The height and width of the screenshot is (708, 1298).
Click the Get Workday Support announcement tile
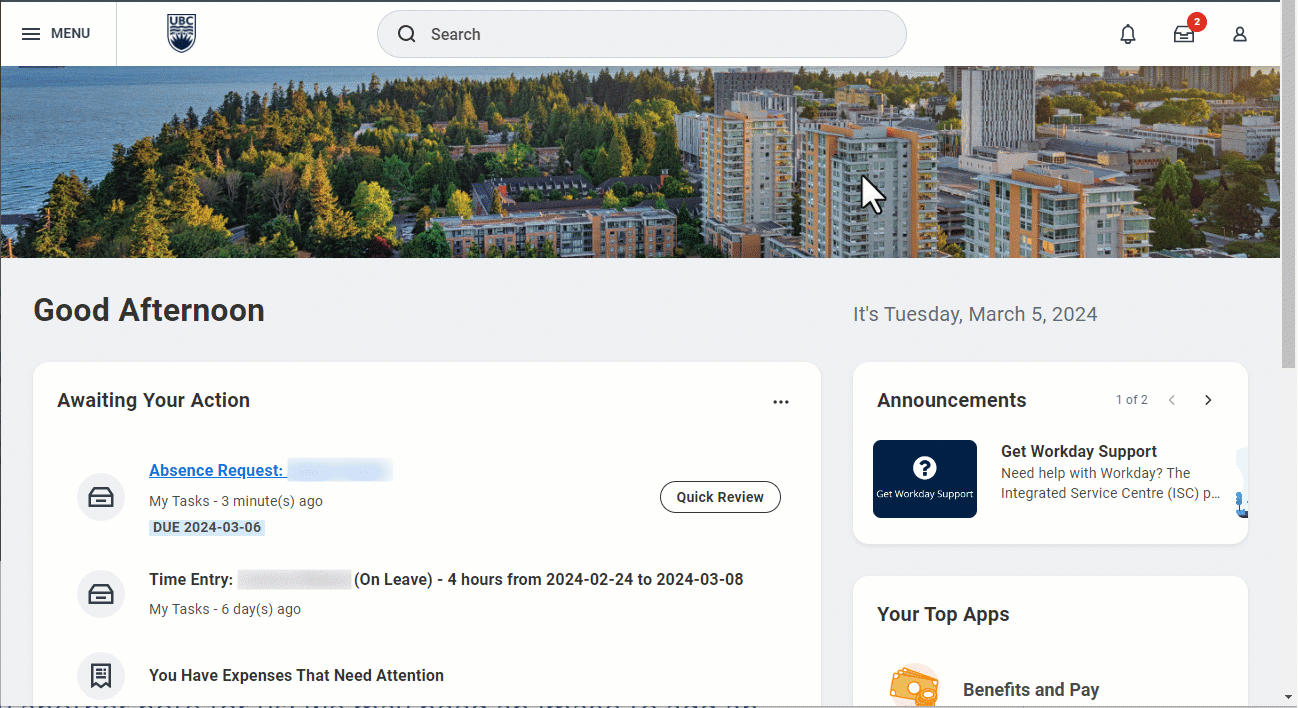[x=924, y=478]
